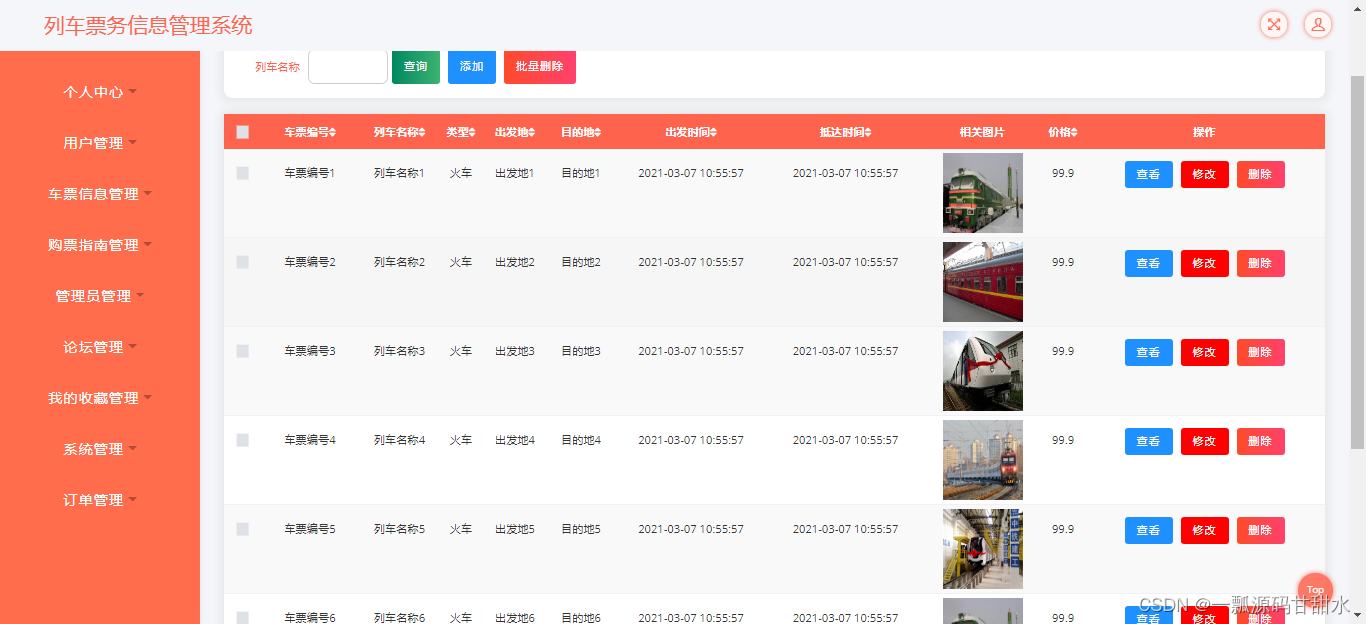The image size is (1366, 624).
Task: Click the 添加 add button
Action: click(x=472, y=67)
